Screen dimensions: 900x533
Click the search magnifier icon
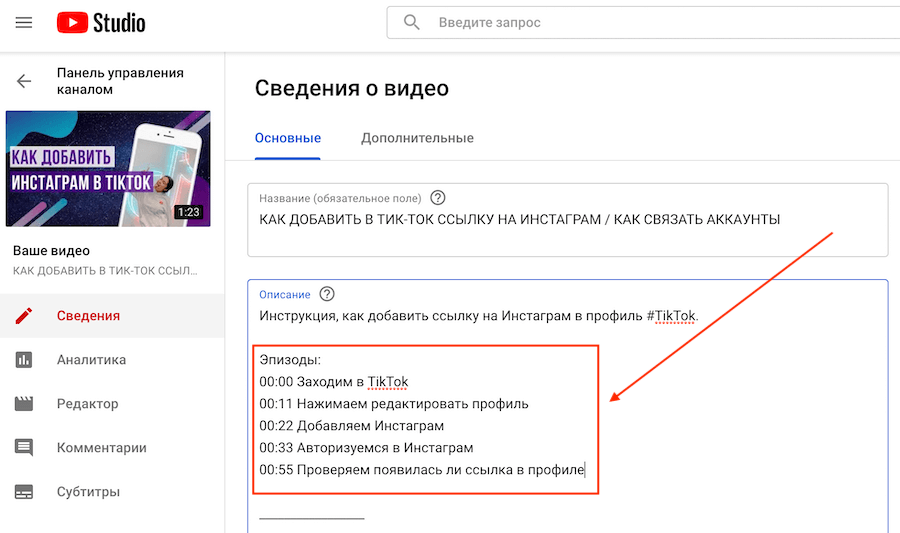click(412, 22)
